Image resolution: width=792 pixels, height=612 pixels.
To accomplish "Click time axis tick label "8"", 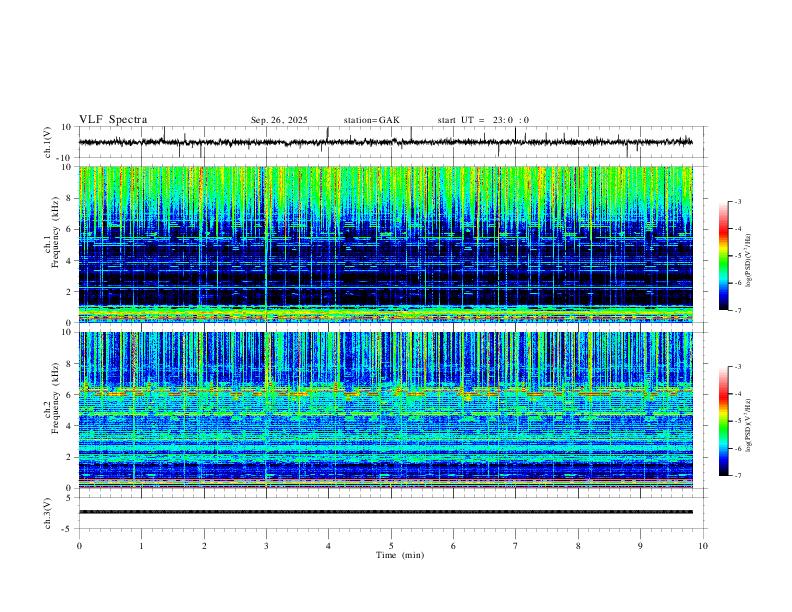I will point(578,546).
